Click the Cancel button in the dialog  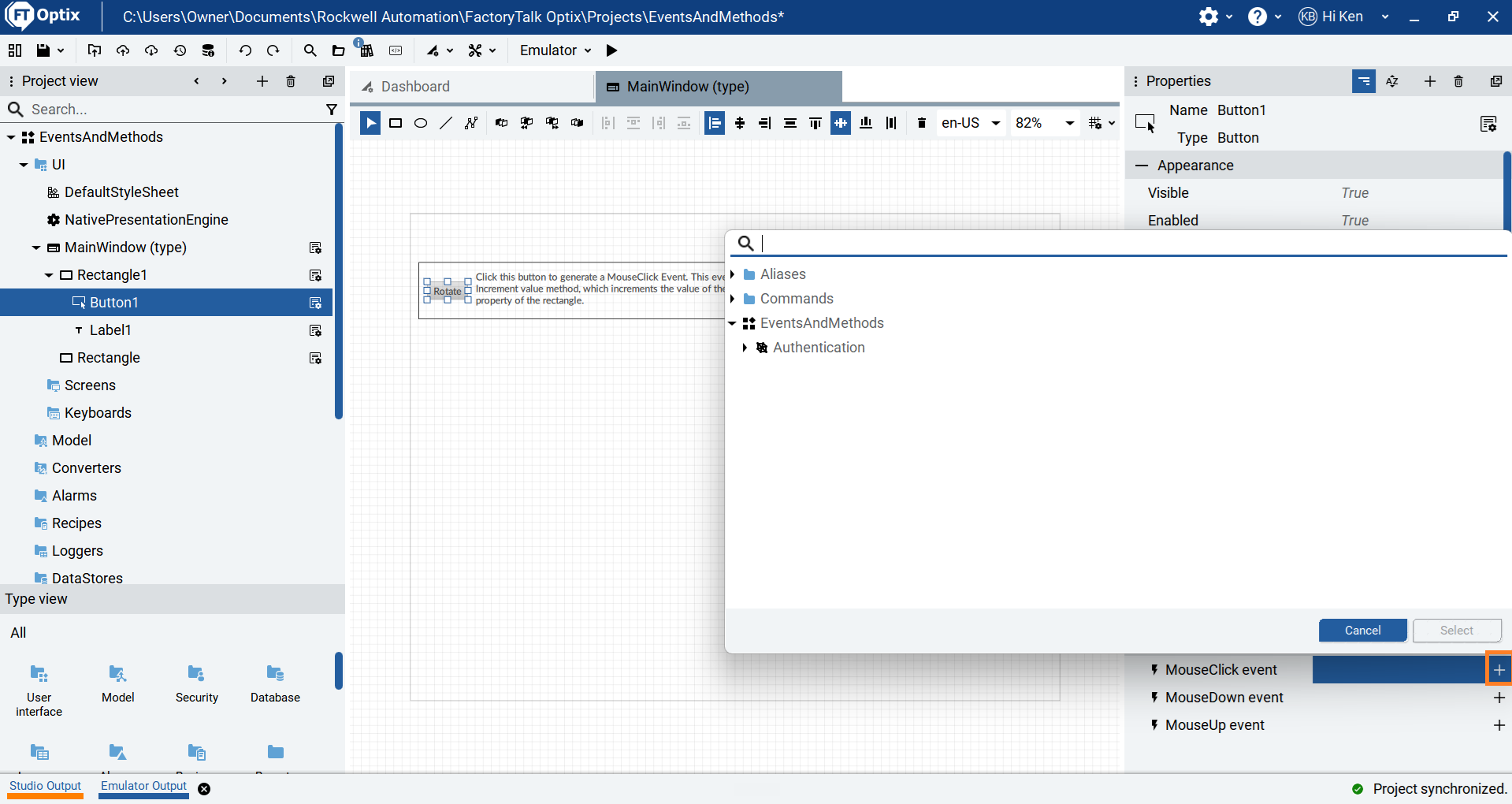[x=1363, y=631]
